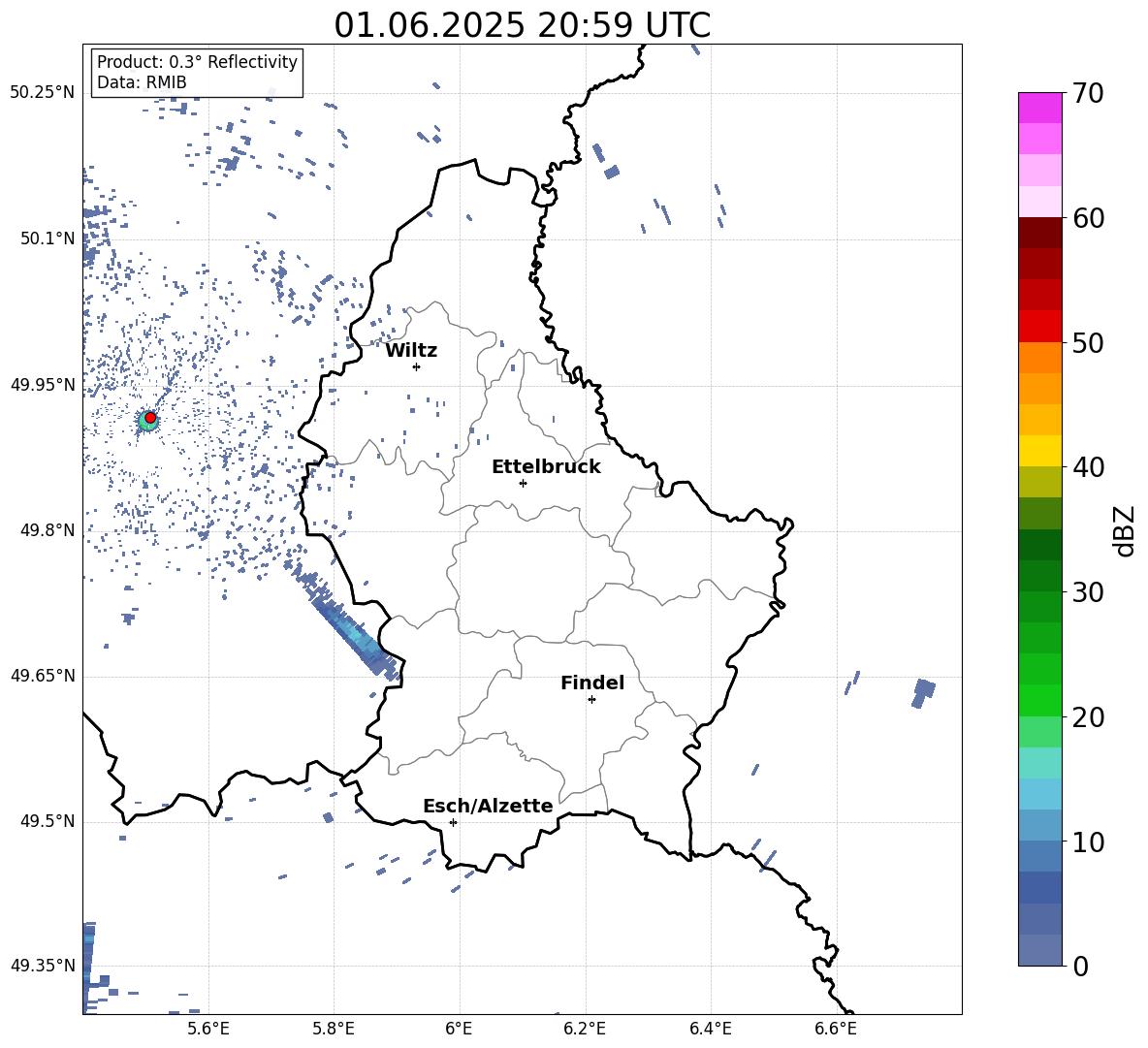
Task: Click the title 01.06.2025 20:59 UTC
Action: coord(522,25)
